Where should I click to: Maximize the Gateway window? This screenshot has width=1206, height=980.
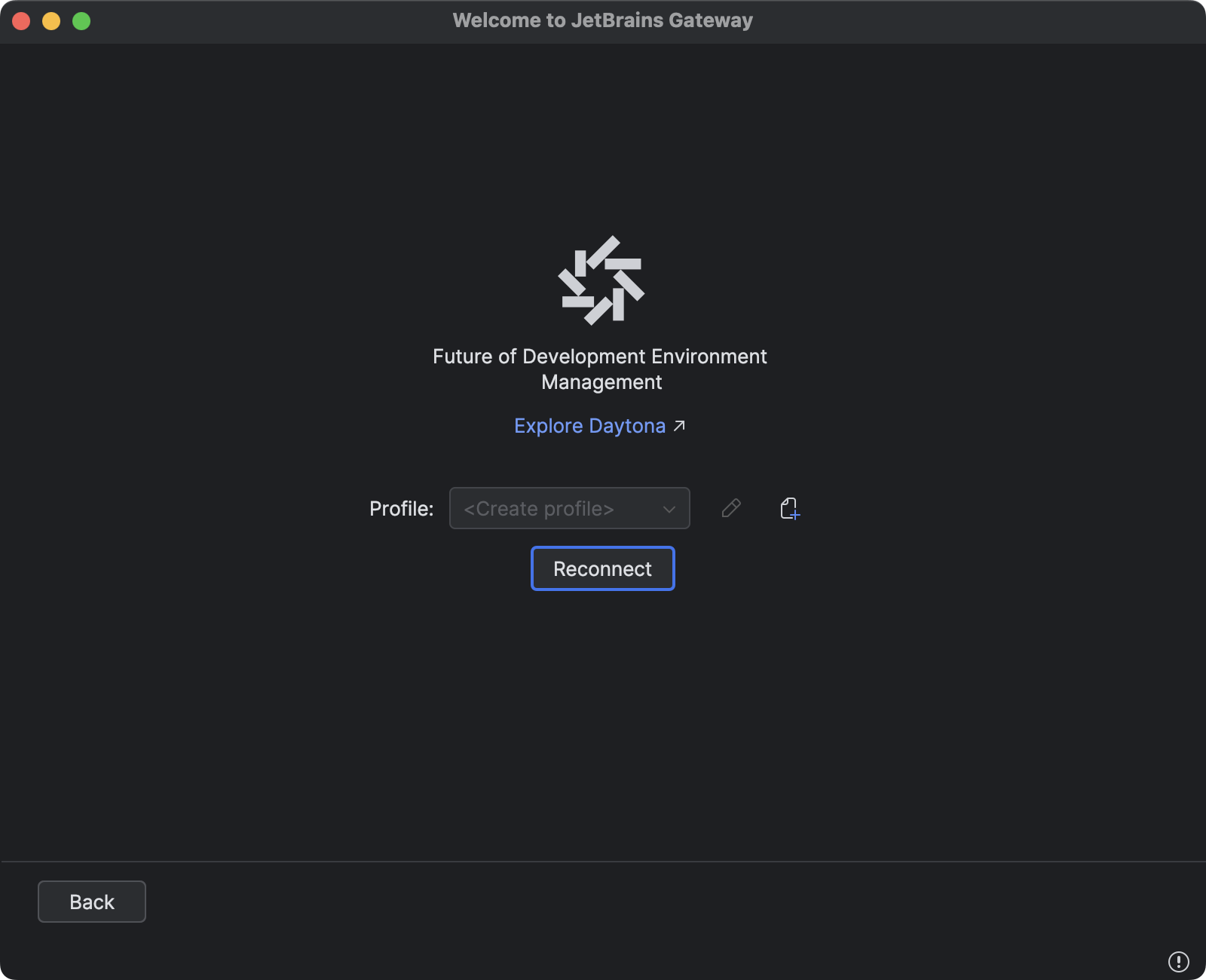click(x=81, y=21)
